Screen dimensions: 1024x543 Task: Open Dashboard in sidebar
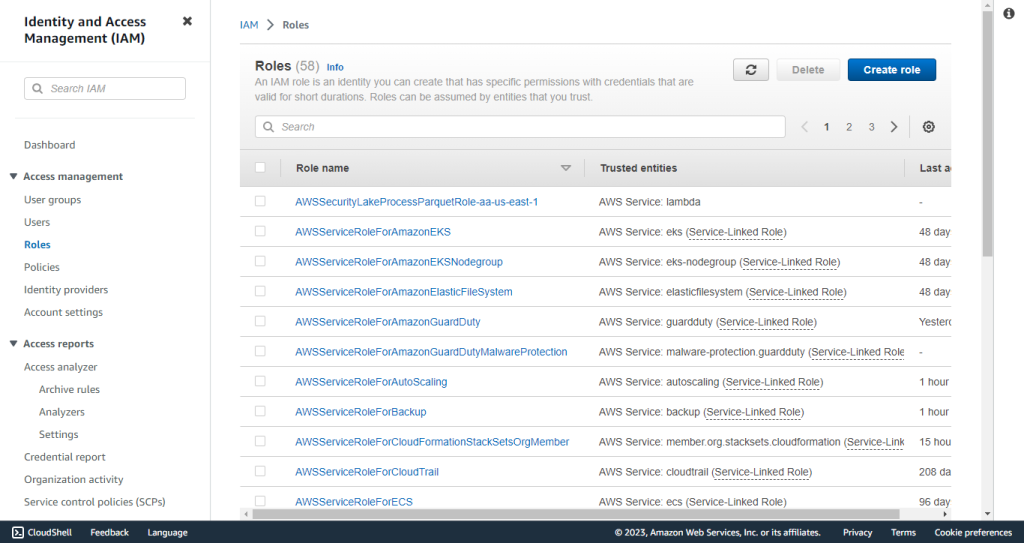pyautogui.click(x=50, y=145)
